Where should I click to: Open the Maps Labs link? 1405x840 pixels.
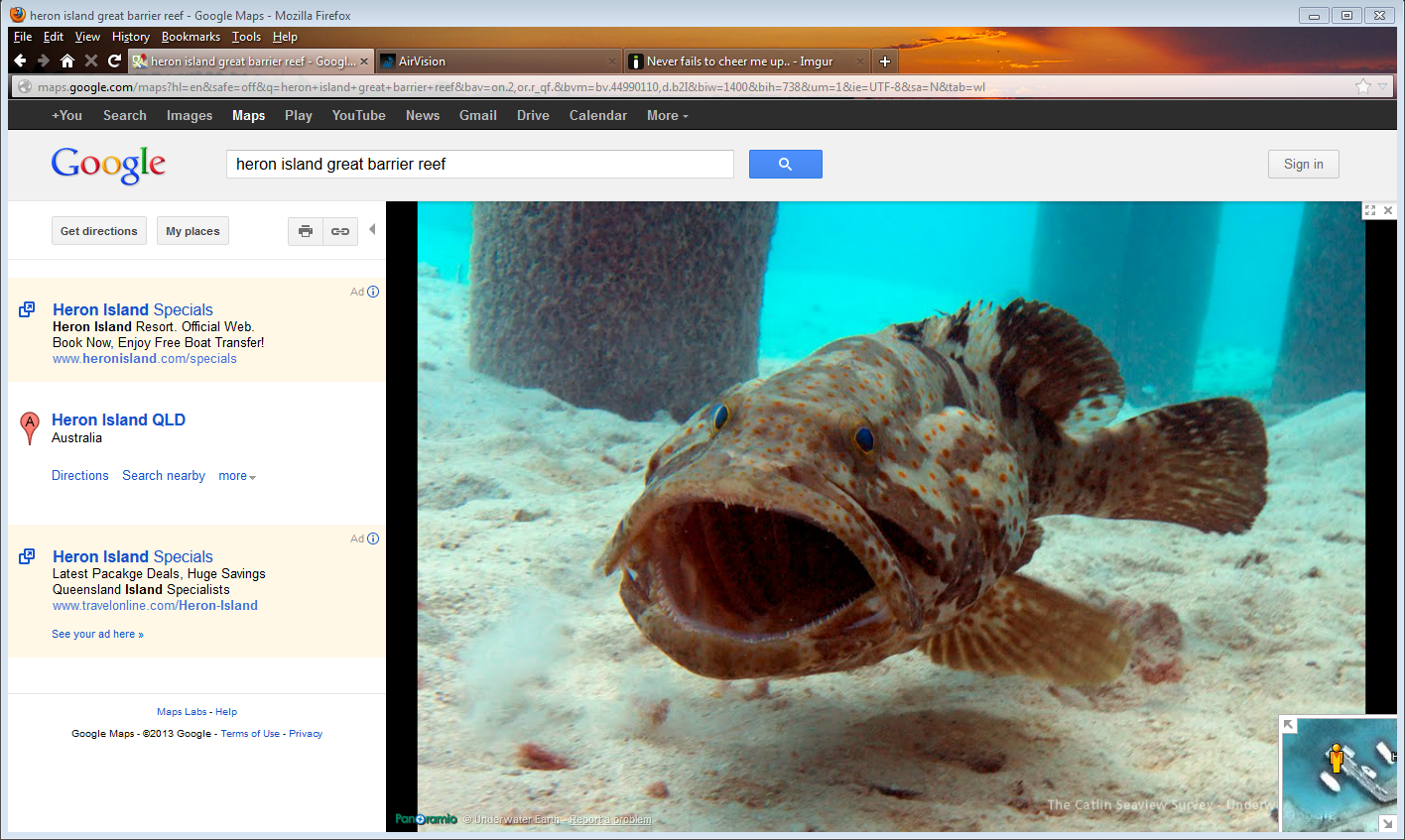pyautogui.click(x=182, y=712)
